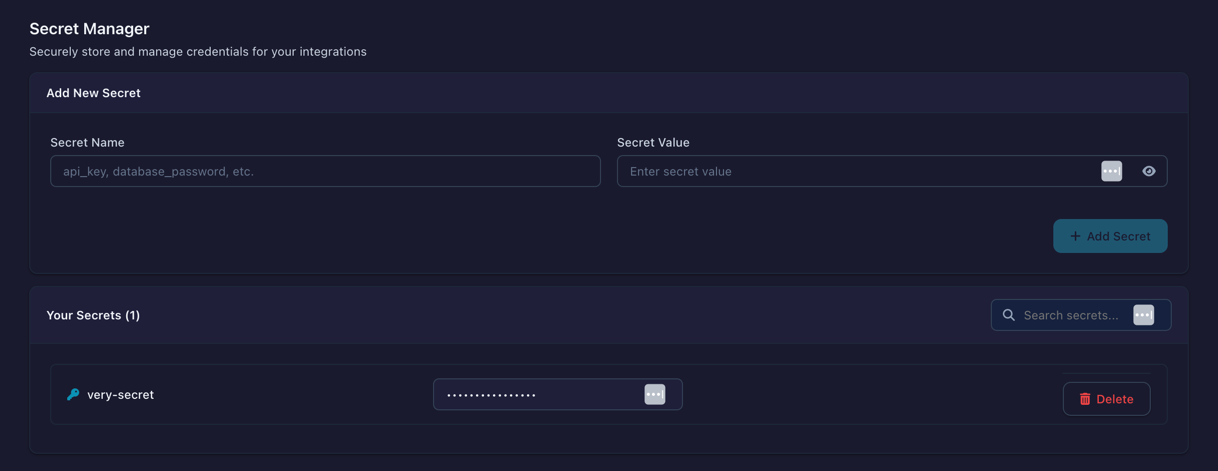
Task: Click the Secret Value label
Action: click(x=653, y=143)
